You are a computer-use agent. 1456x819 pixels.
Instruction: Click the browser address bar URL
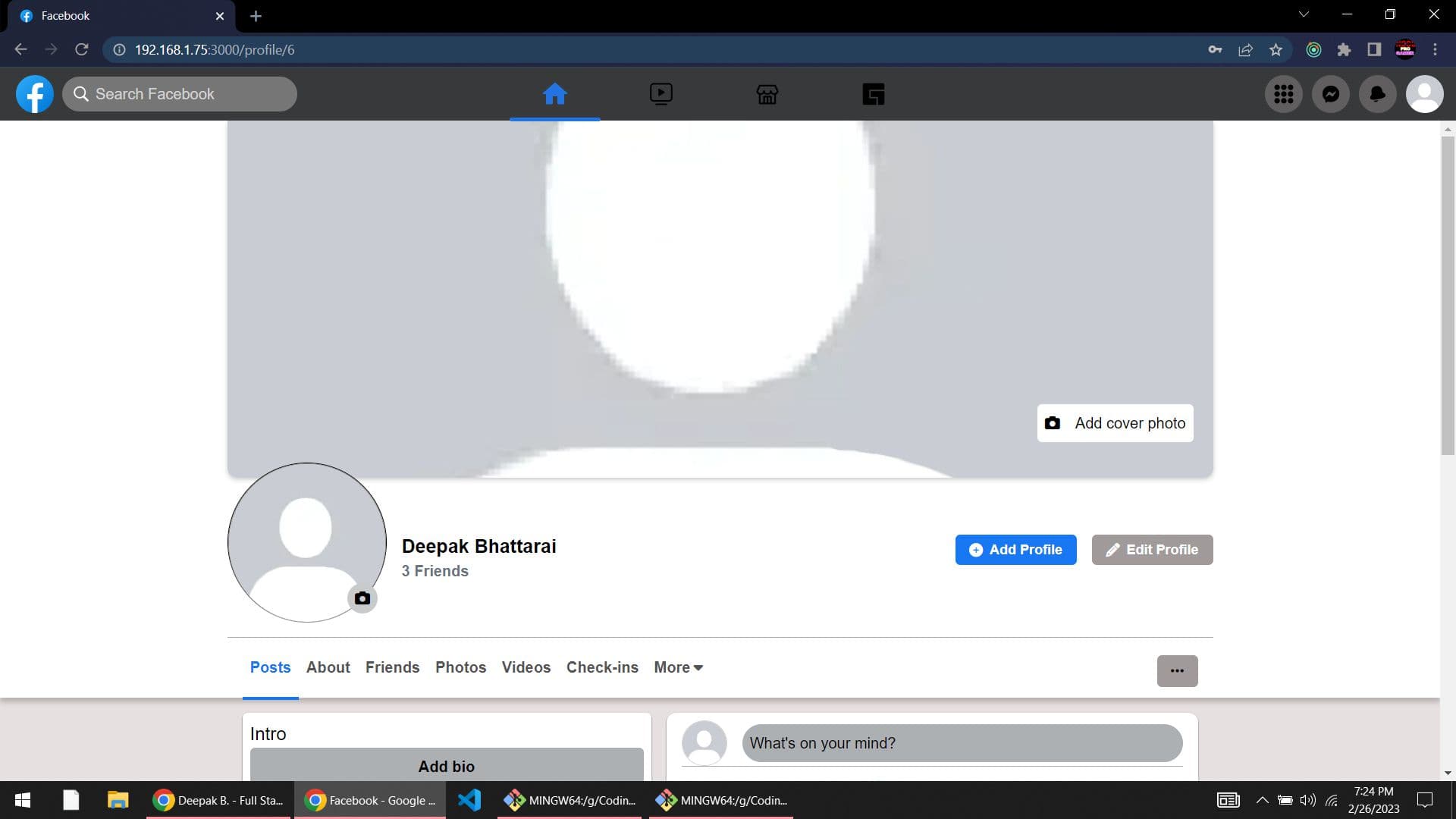point(215,49)
